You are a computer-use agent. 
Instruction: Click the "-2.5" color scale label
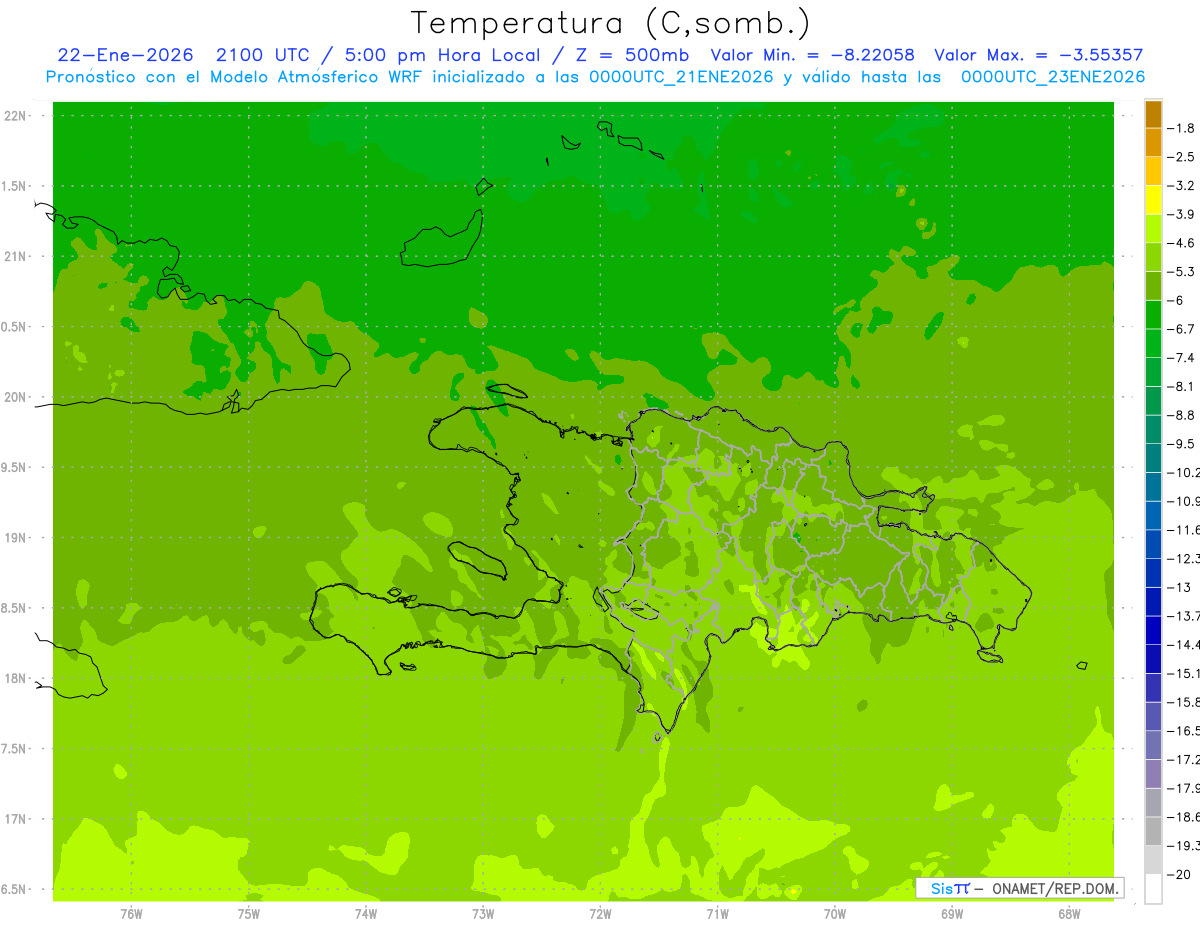(x=1182, y=157)
